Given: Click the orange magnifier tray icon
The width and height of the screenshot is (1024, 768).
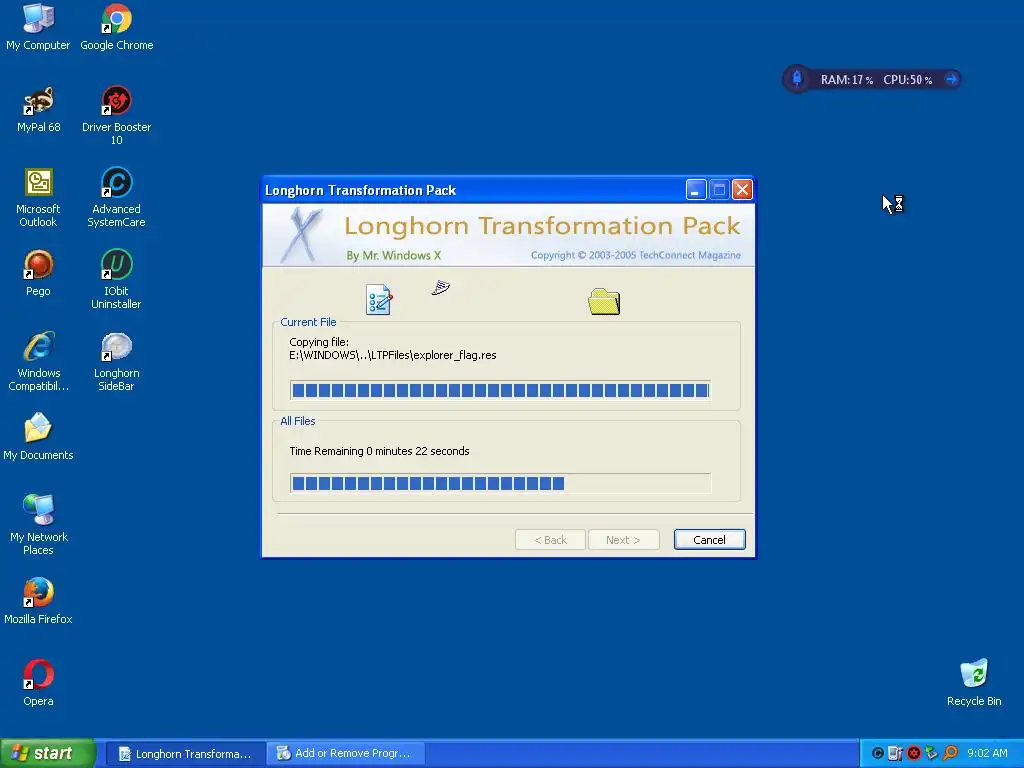Looking at the screenshot, I should tap(951, 753).
